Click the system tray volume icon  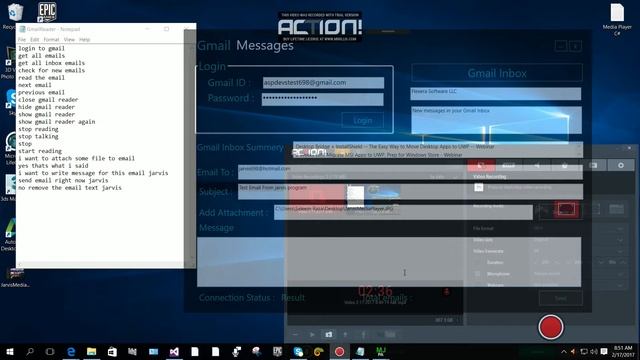(594, 352)
